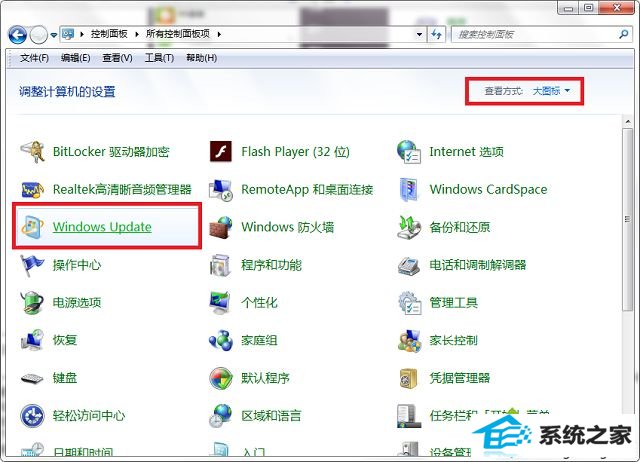Screen dimensions: 640x462
Task: Open the 程序和功能 link
Action: [271, 265]
